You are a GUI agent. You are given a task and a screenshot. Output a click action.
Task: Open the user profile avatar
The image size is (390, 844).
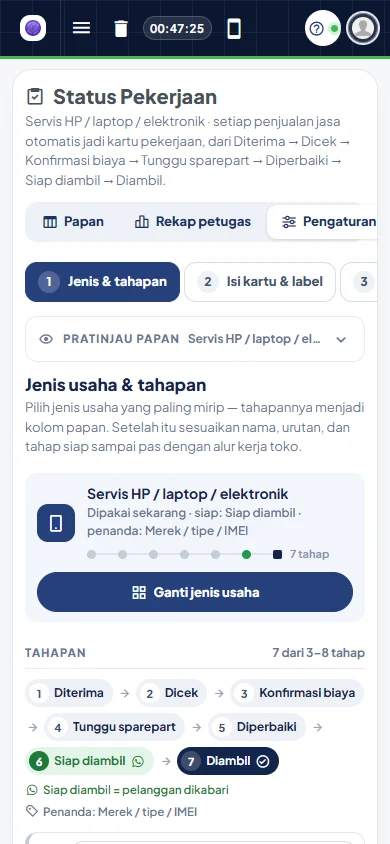(x=363, y=28)
